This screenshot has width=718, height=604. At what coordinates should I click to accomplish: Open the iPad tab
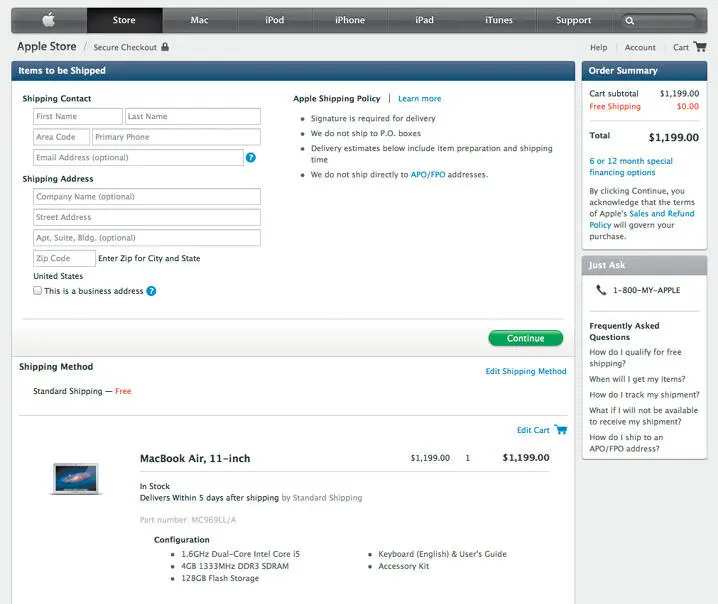(424, 20)
